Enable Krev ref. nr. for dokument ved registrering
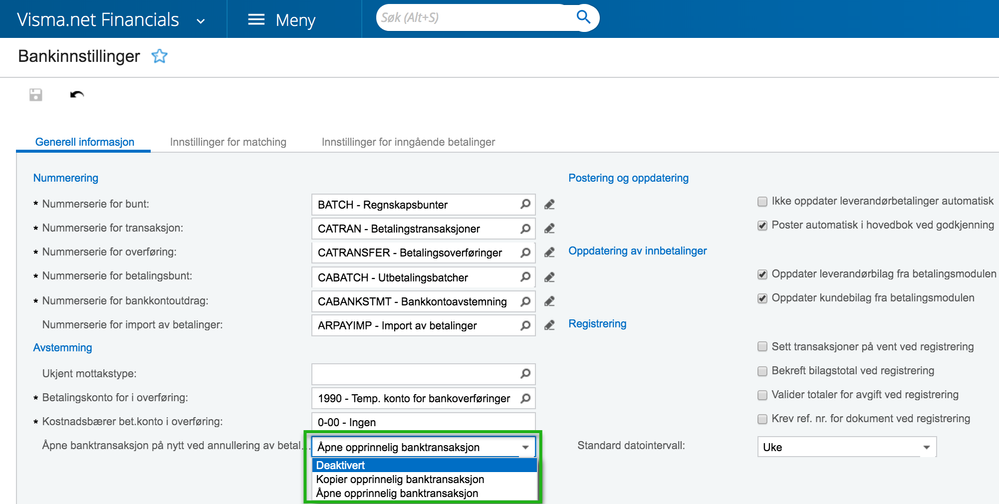The image size is (999, 504). (x=762, y=419)
